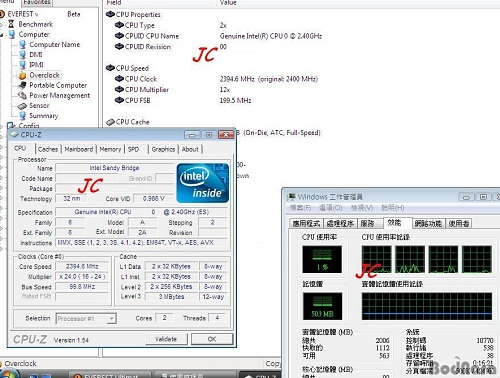500x378 pixels.
Task: Click the chip icon beside CPU Type
Action: point(119,25)
